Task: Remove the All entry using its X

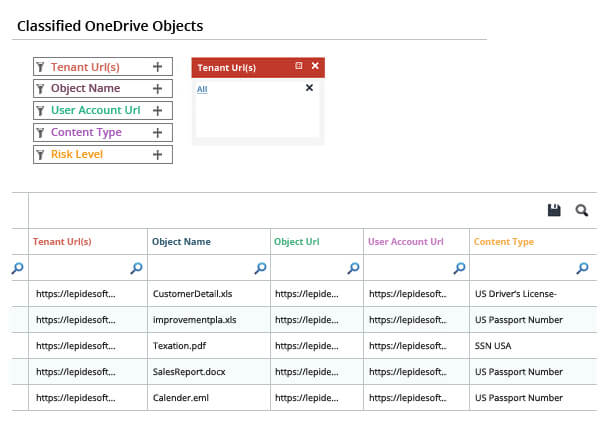Action: coord(309,88)
